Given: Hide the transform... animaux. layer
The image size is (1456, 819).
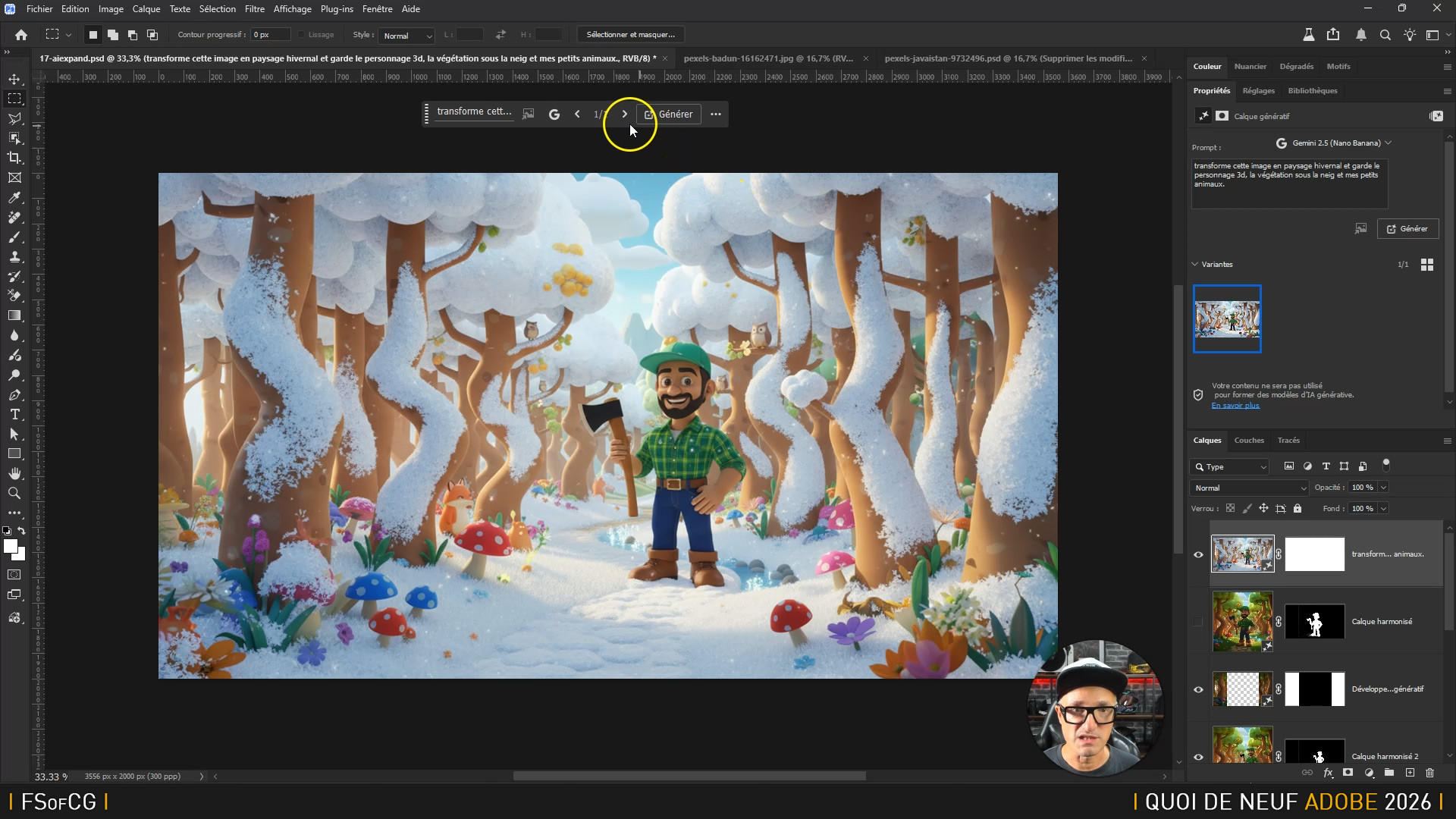Looking at the screenshot, I should coord(1198,554).
